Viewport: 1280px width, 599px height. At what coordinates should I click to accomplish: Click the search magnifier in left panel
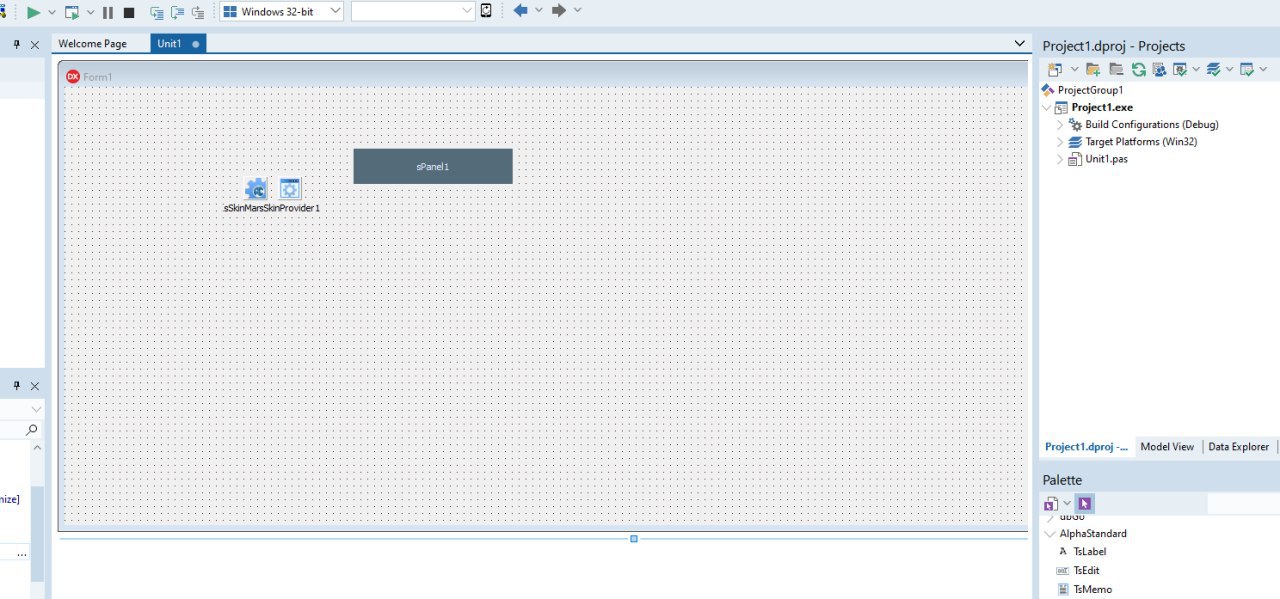coord(32,430)
